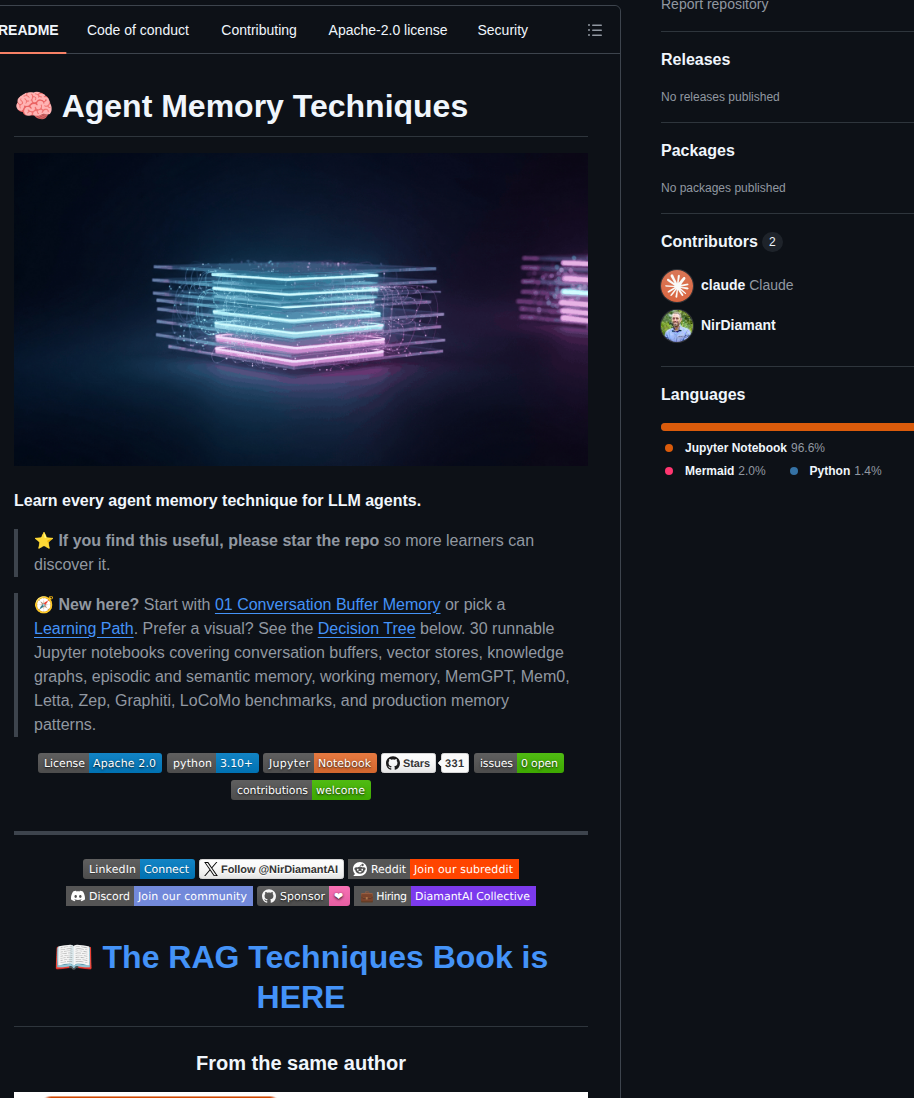Click the python 3.10+ badge
Screen dimensions: 914x1098
(213, 763)
